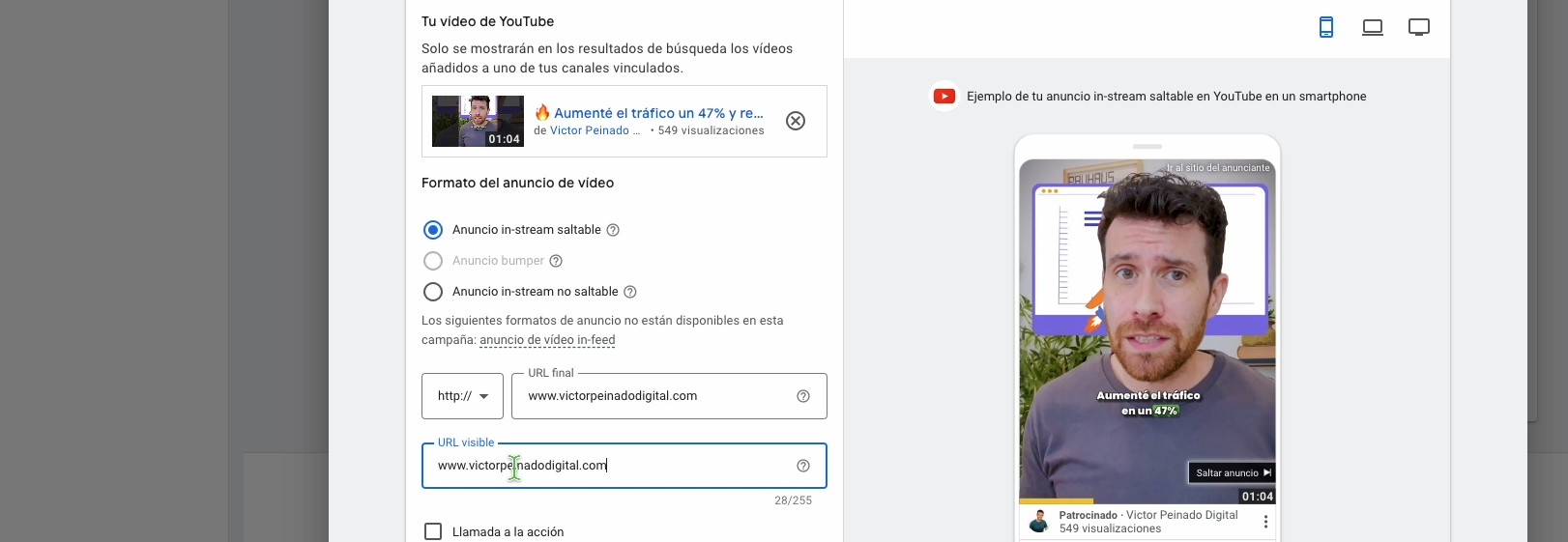
Task: Click the yellow ad progress bar
Action: [x=1056, y=501]
